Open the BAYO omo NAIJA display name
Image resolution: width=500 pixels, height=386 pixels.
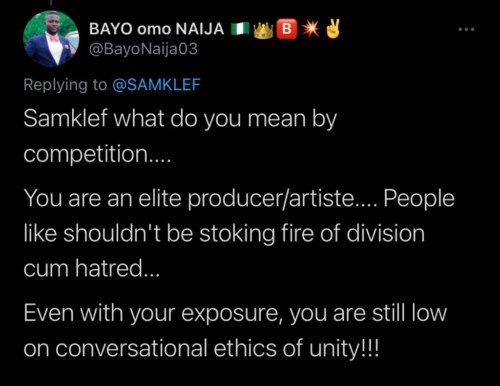click(157, 29)
